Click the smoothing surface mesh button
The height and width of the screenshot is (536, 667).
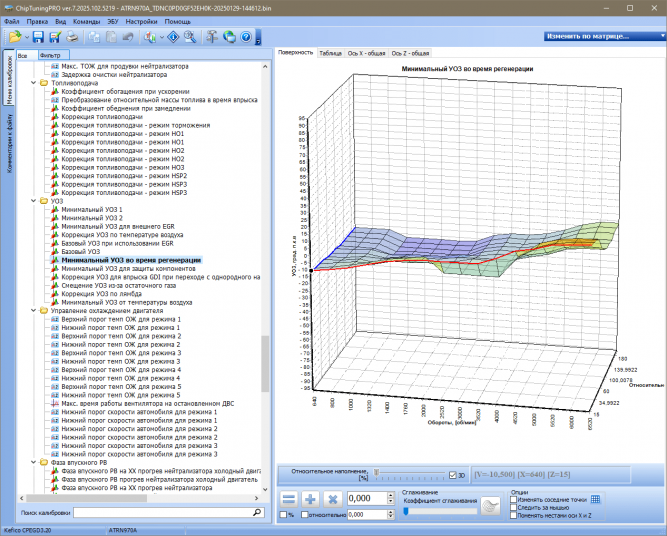point(490,506)
